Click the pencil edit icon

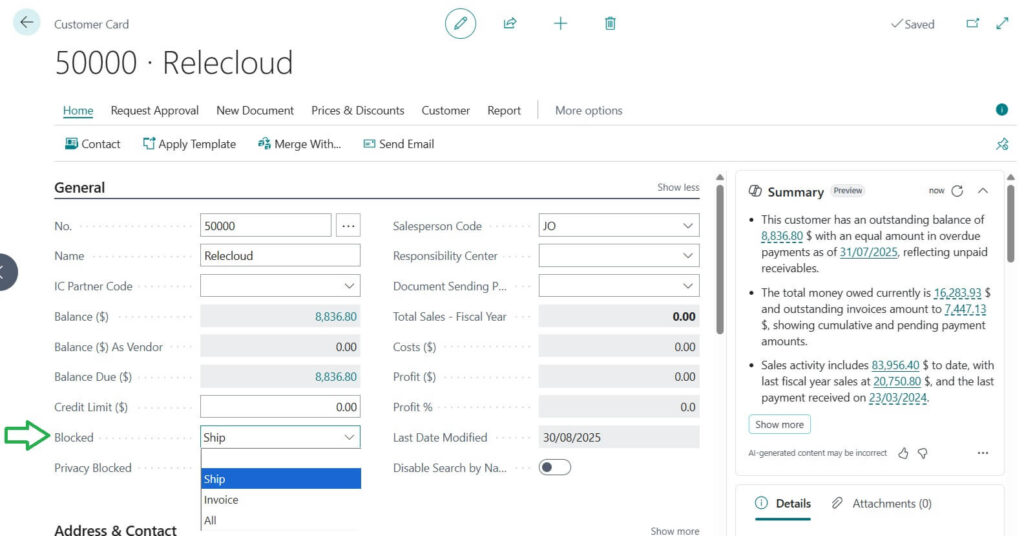click(x=460, y=23)
